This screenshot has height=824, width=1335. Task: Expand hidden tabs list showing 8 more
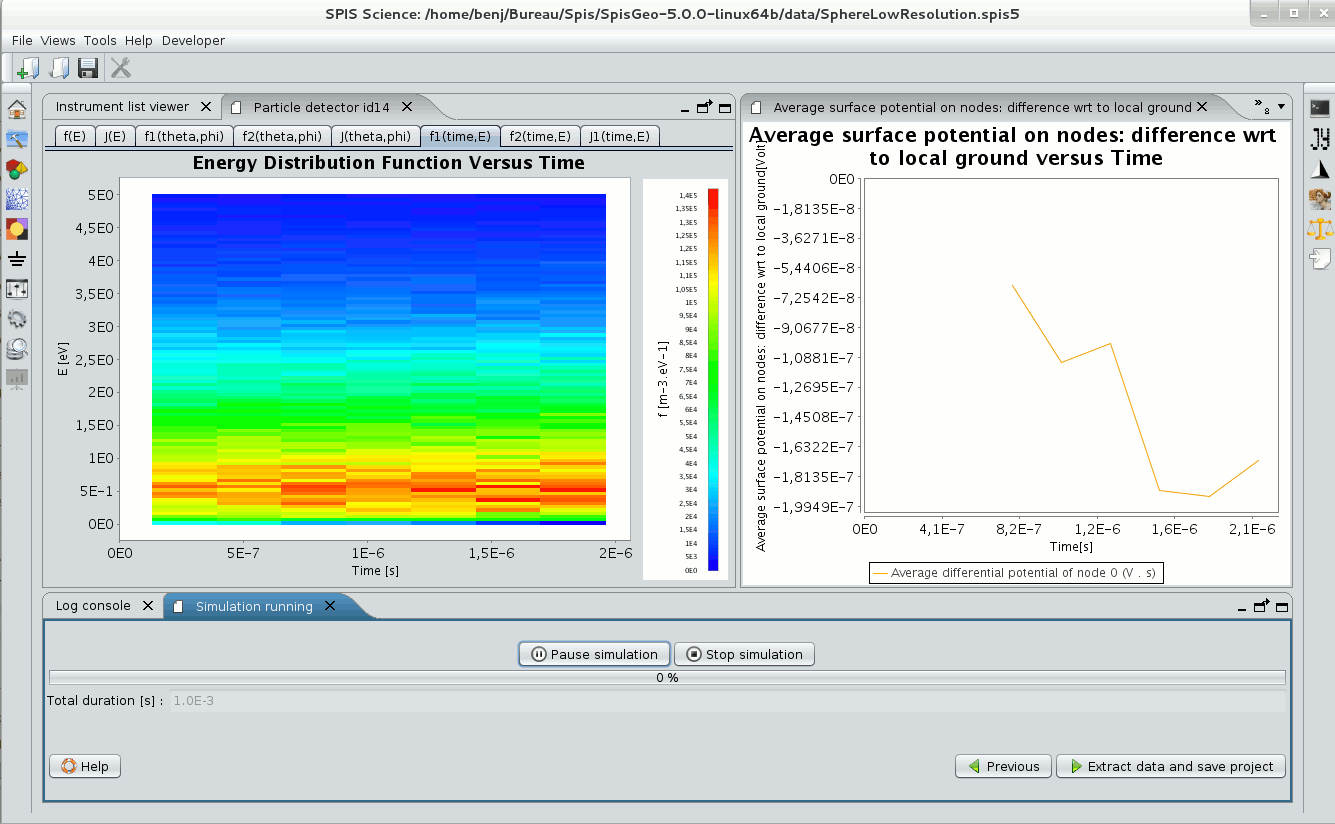coord(1262,106)
